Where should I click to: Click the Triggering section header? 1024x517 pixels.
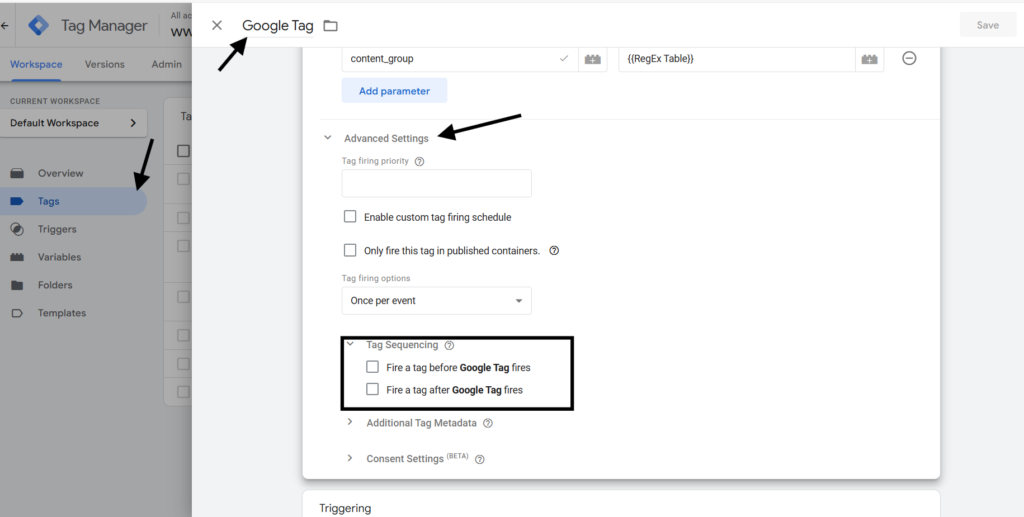[x=345, y=508]
